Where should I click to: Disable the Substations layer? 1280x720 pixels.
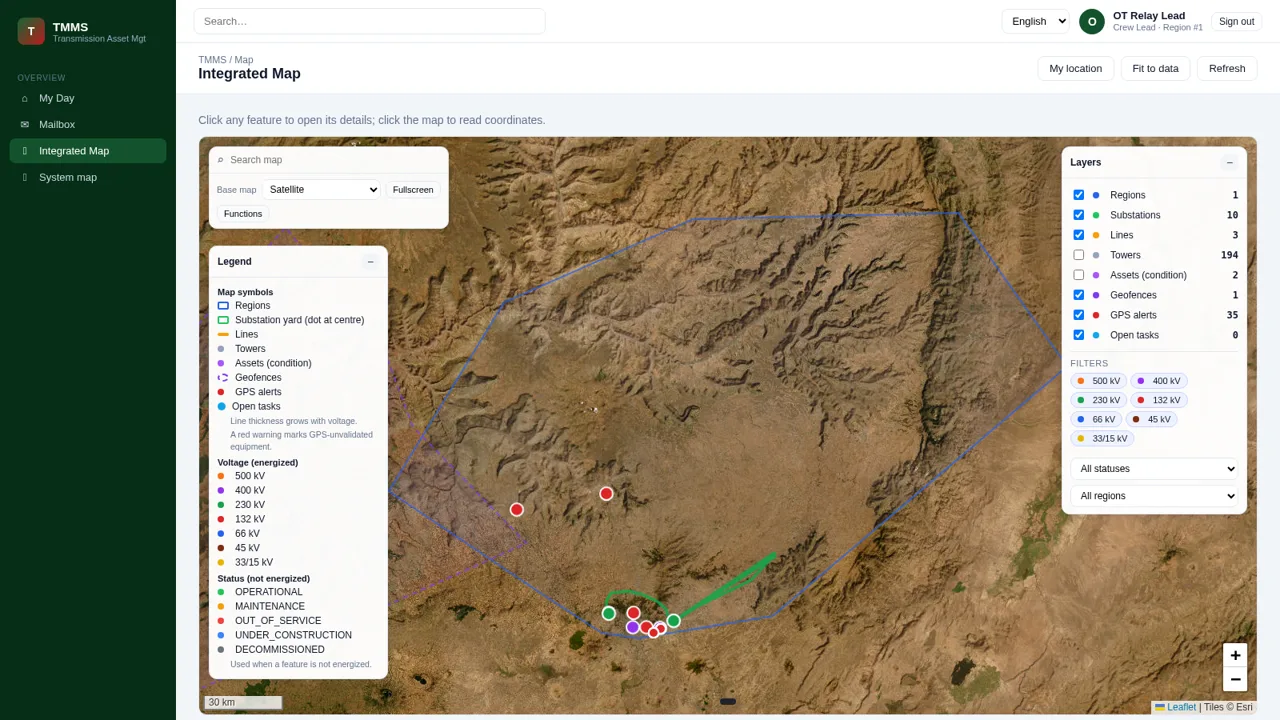[x=1078, y=215]
